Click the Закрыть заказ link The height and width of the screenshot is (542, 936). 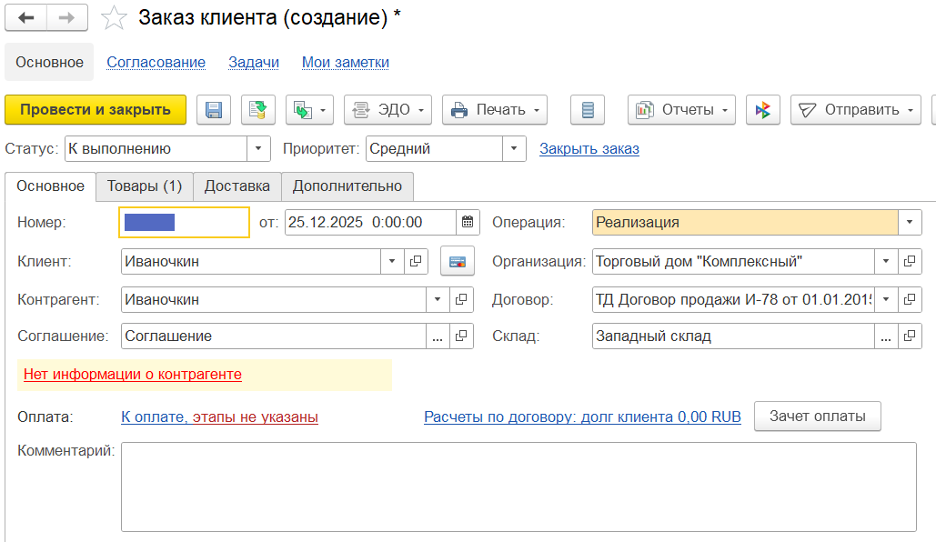(x=589, y=149)
